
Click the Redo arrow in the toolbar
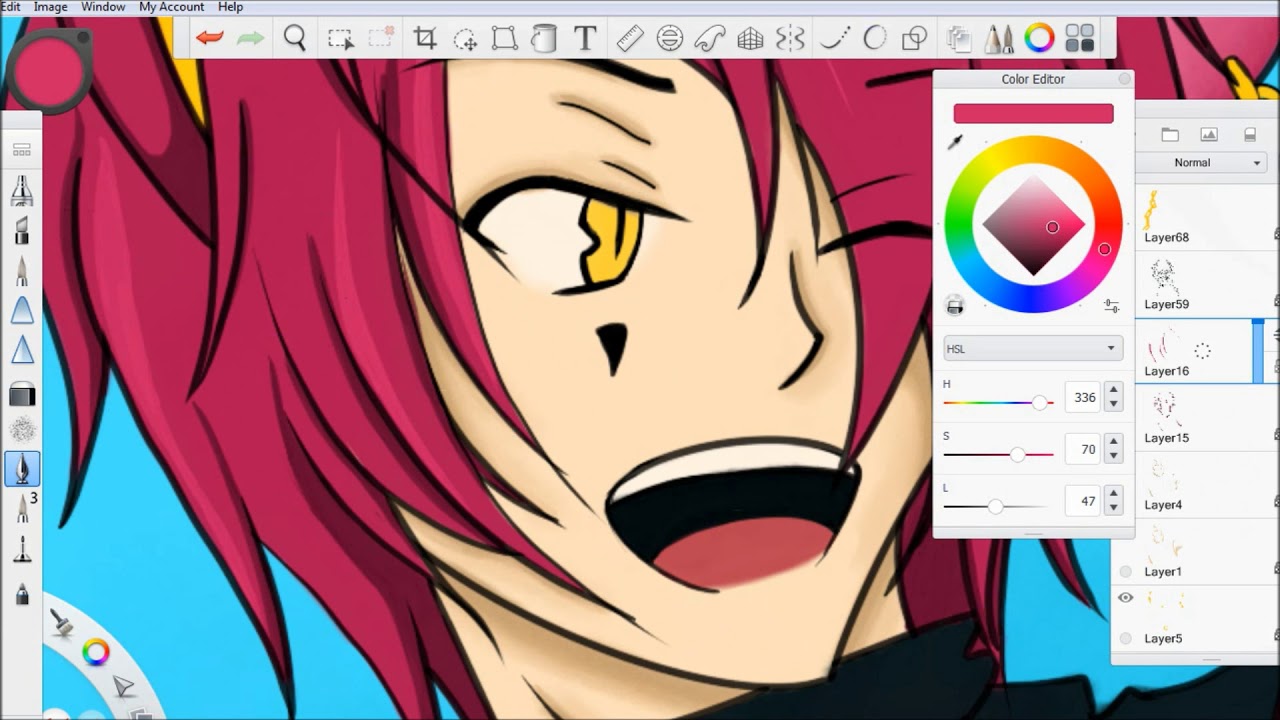point(250,38)
